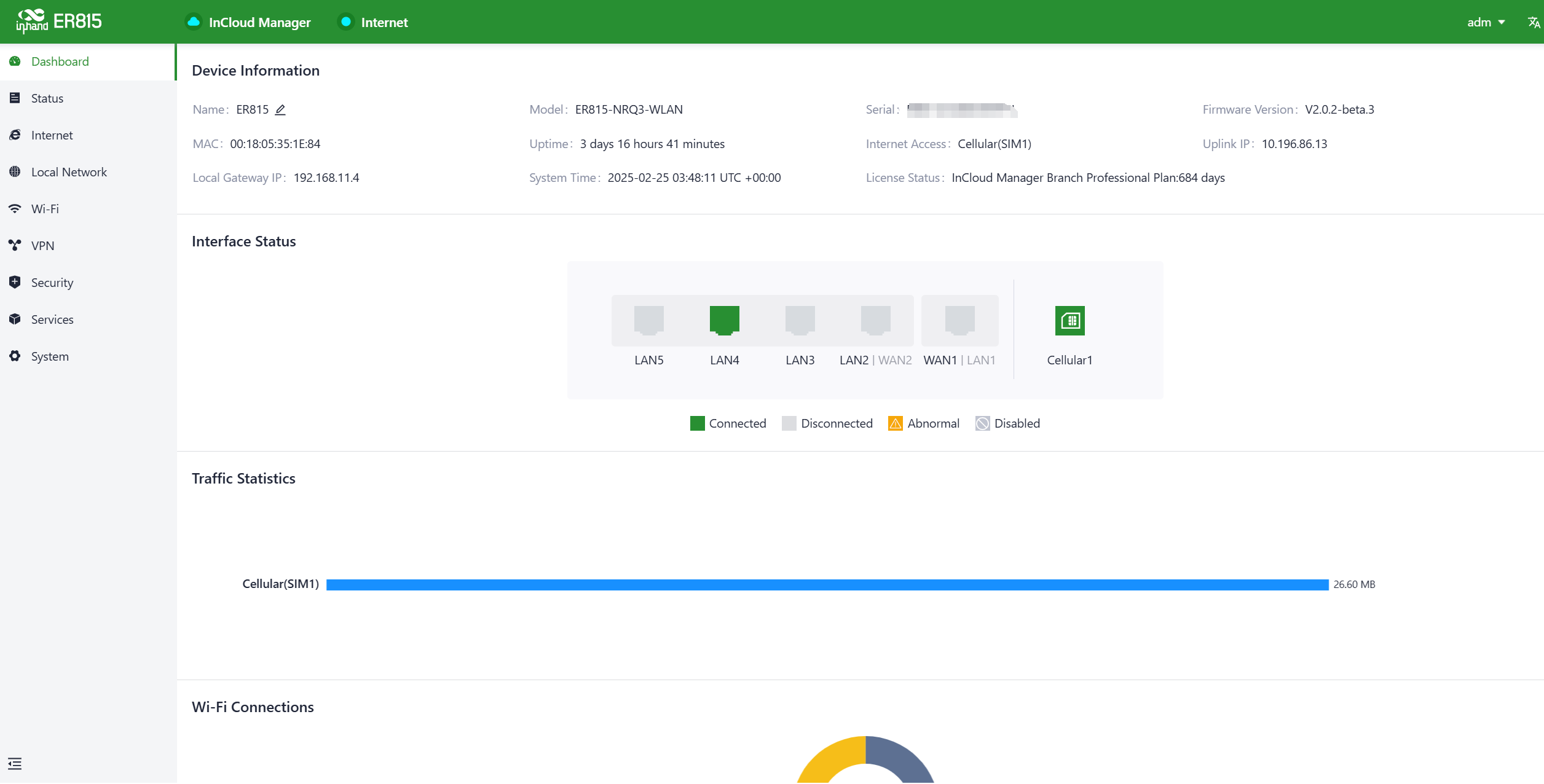Image resolution: width=1544 pixels, height=784 pixels.
Task: Click the LAN3 port icon
Action: click(x=800, y=320)
